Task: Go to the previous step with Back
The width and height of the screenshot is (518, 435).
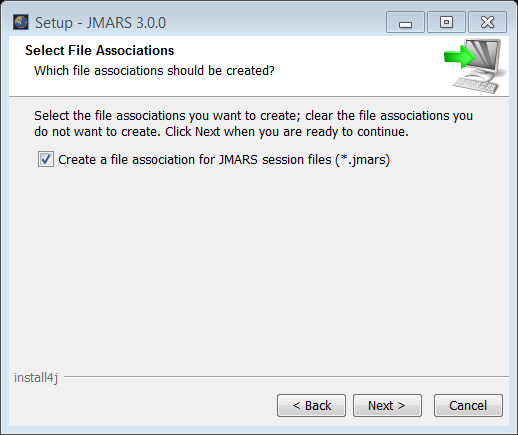Action: (x=311, y=405)
